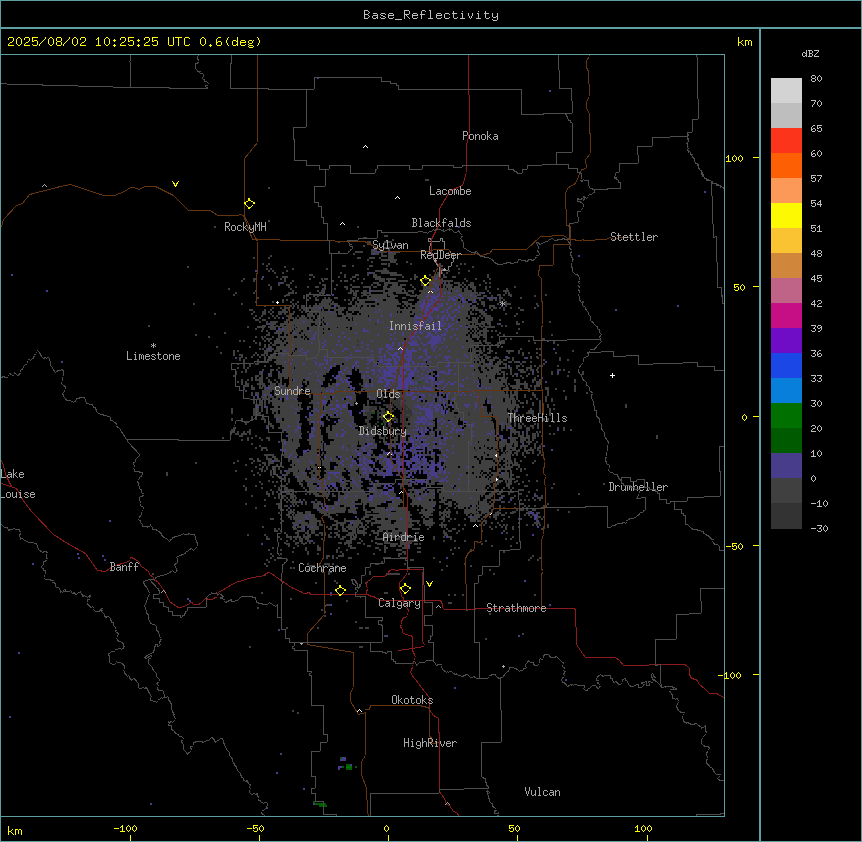Click the Ponoka city label
Viewport: 862px width, 842px height.
coord(480,136)
